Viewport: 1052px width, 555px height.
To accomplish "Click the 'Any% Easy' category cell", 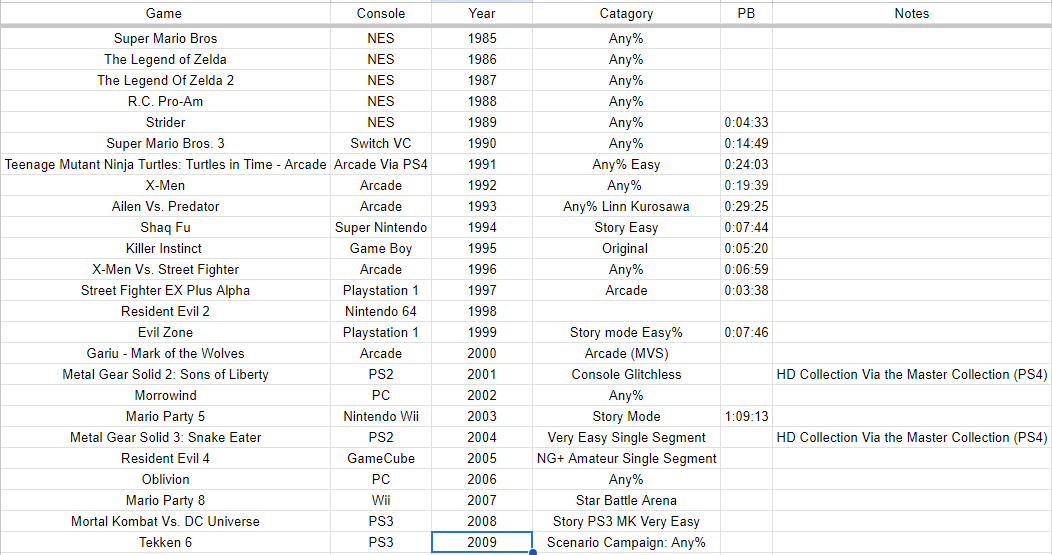I will [626, 164].
